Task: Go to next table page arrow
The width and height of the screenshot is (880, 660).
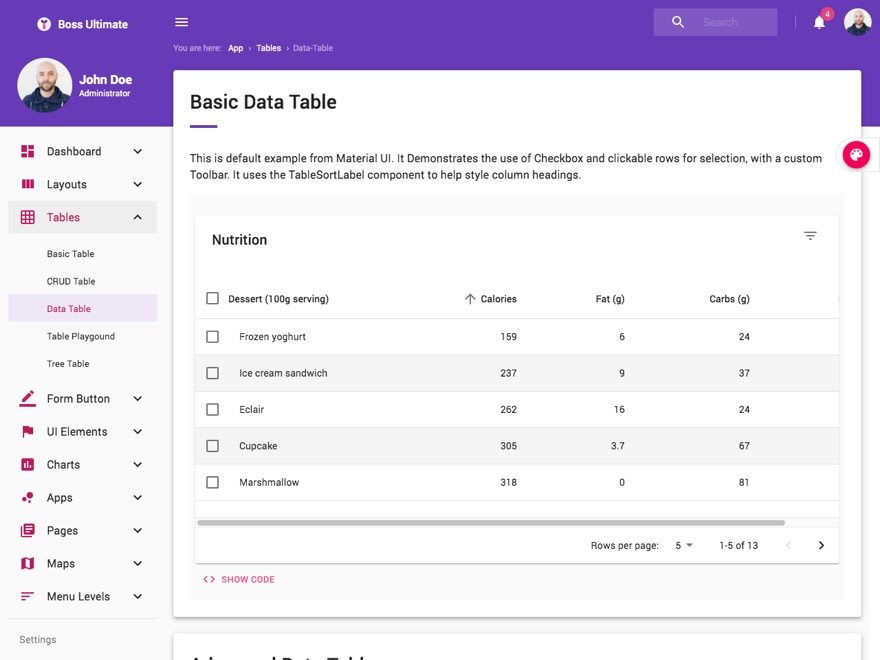Action: coord(821,545)
